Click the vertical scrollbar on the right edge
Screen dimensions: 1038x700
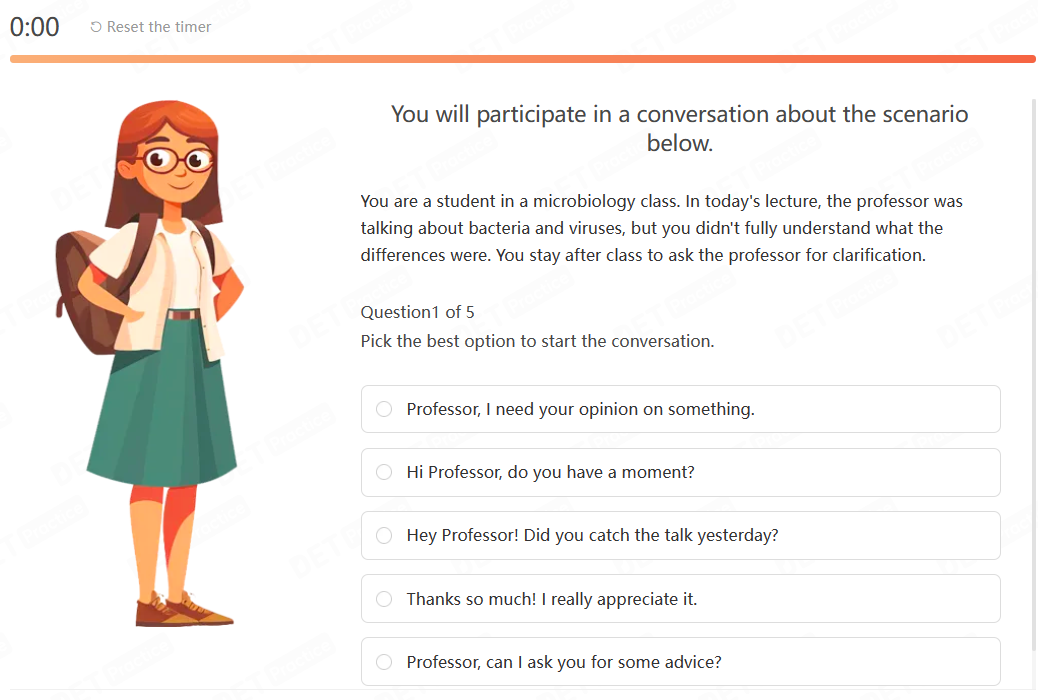tap(1033, 374)
